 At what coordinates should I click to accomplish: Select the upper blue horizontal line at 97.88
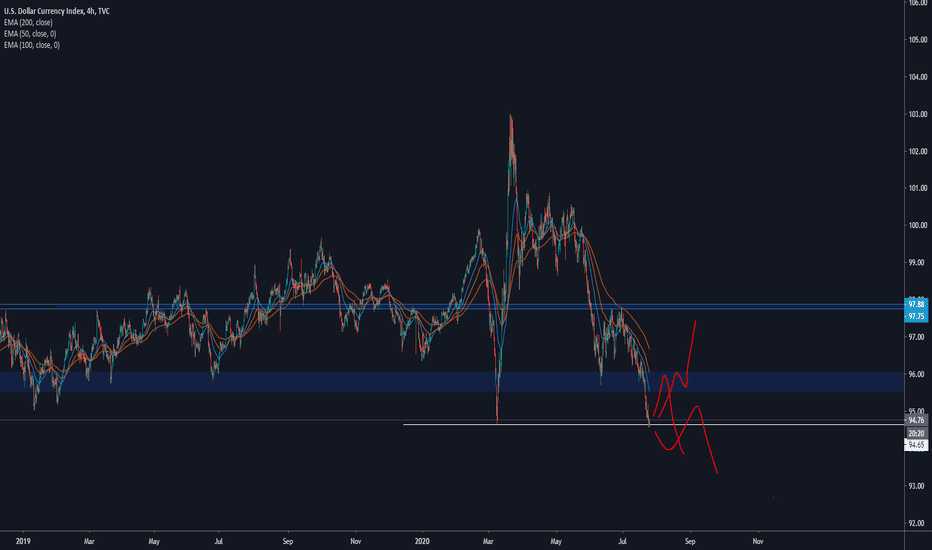tap(452, 304)
